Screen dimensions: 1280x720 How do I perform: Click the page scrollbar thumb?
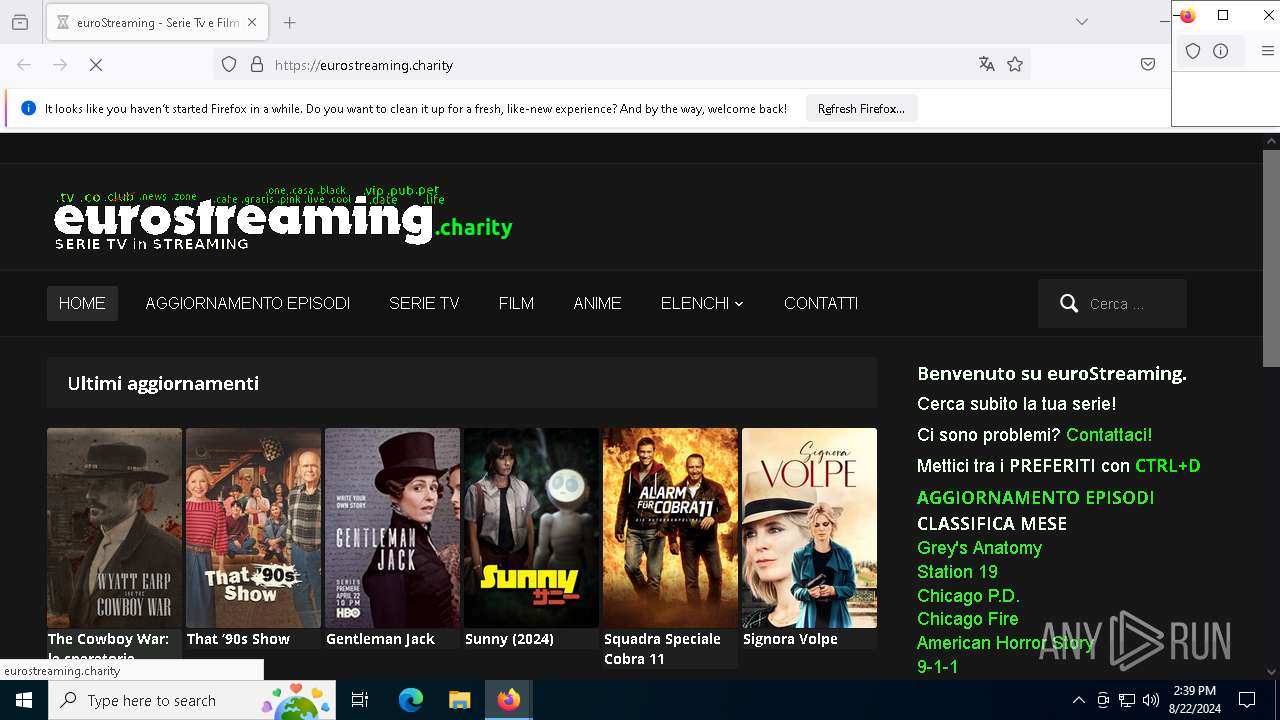pos(1271,258)
